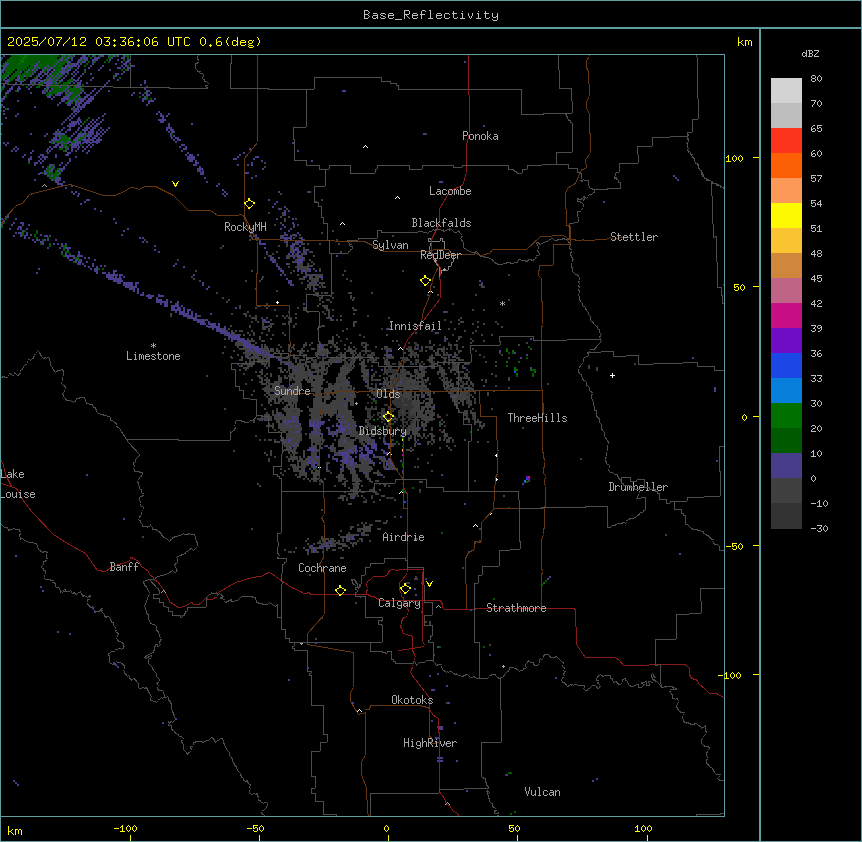862x842 pixels.
Task: Click the 0 tick on bottom axis
Action: [386, 829]
